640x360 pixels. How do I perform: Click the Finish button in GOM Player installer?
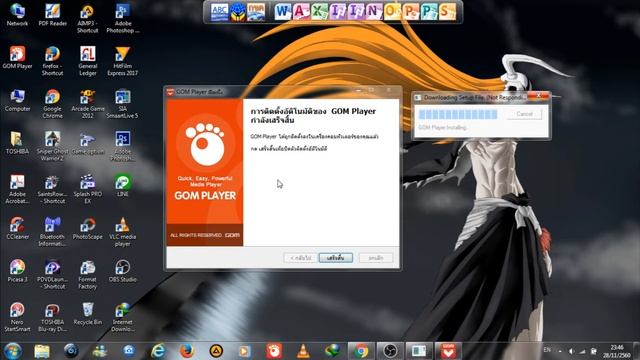(x=336, y=258)
